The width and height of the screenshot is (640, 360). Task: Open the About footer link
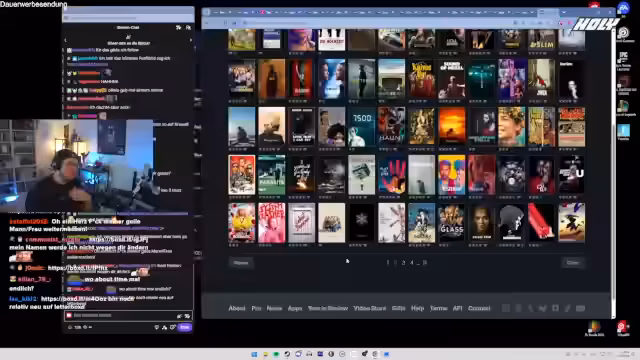click(237, 308)
